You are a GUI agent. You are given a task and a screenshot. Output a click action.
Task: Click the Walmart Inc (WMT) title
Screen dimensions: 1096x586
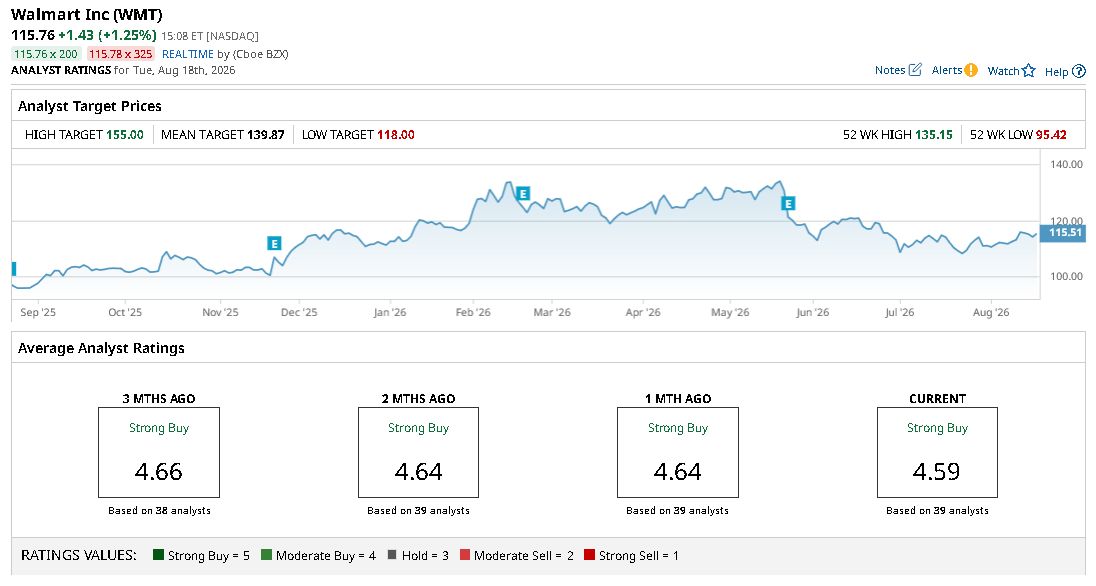click(x=87, y=15)
